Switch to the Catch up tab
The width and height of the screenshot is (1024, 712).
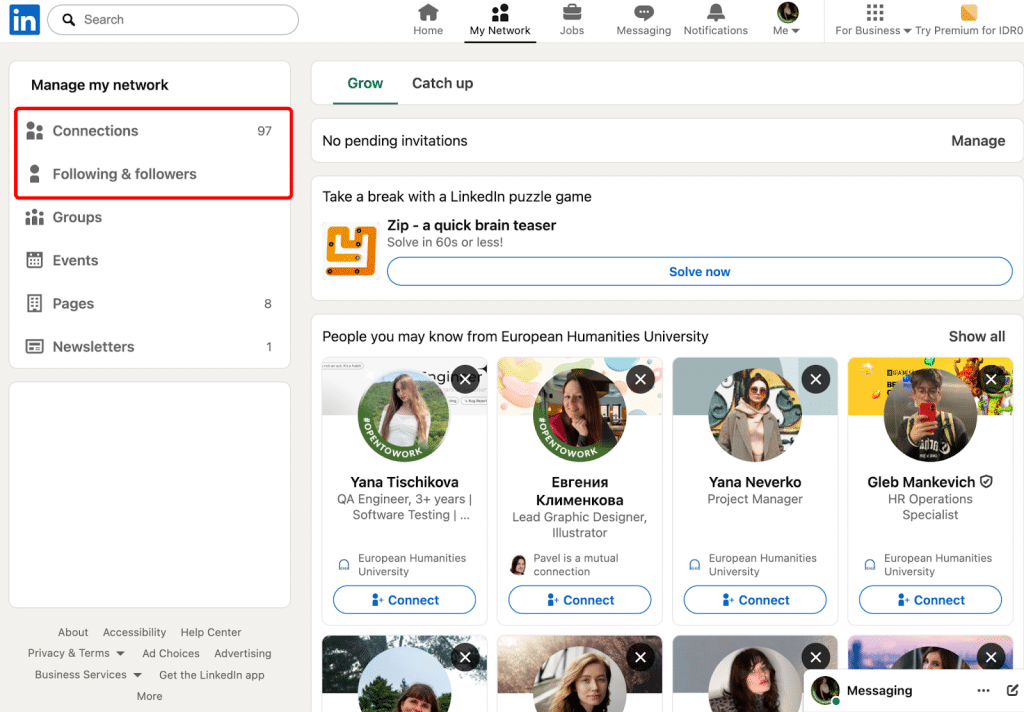click(442, 83)
